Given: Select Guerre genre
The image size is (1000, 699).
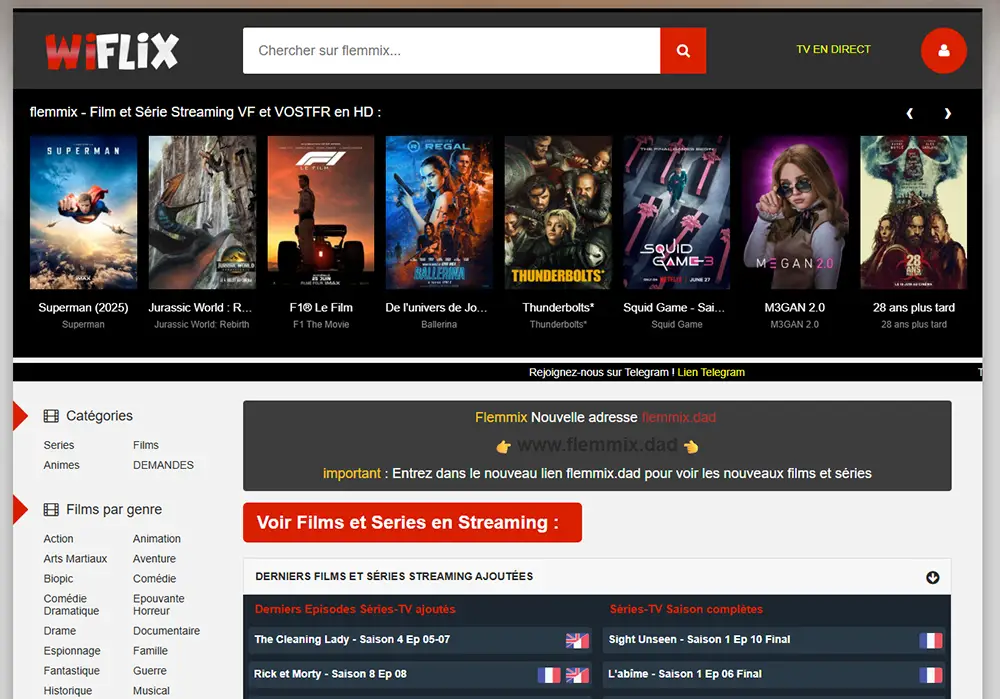Looking at the screenshot, I should coord(150,671).
